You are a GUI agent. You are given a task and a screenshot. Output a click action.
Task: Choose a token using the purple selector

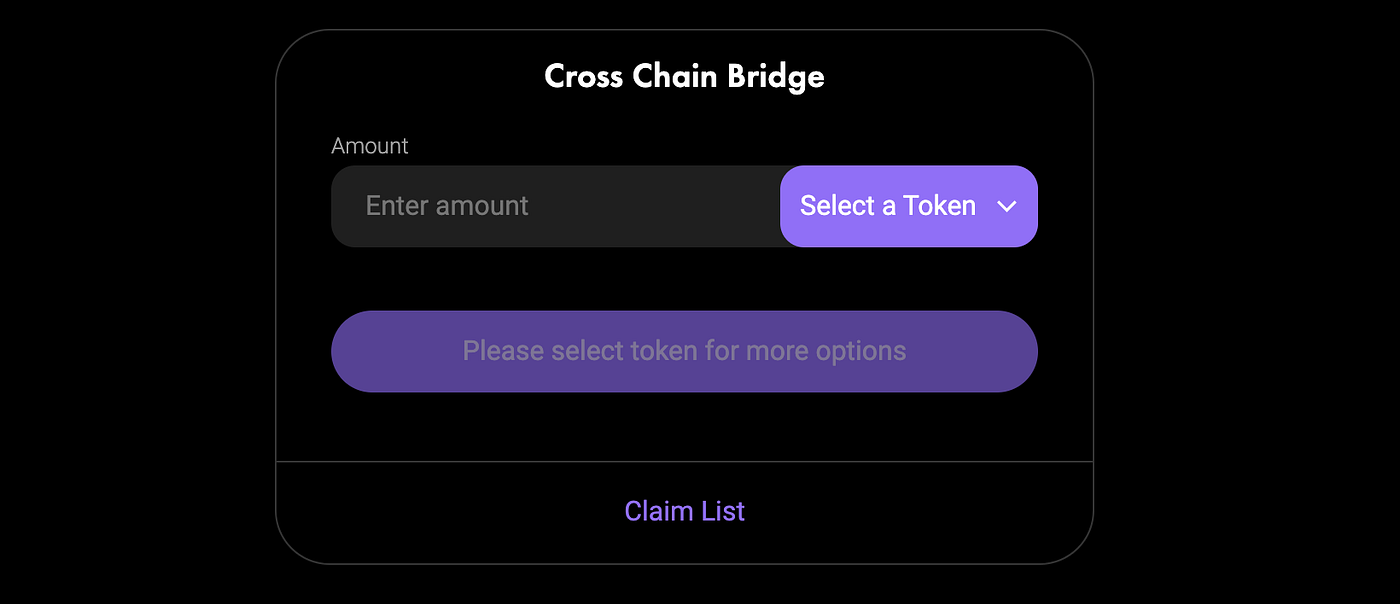[908, 206]
